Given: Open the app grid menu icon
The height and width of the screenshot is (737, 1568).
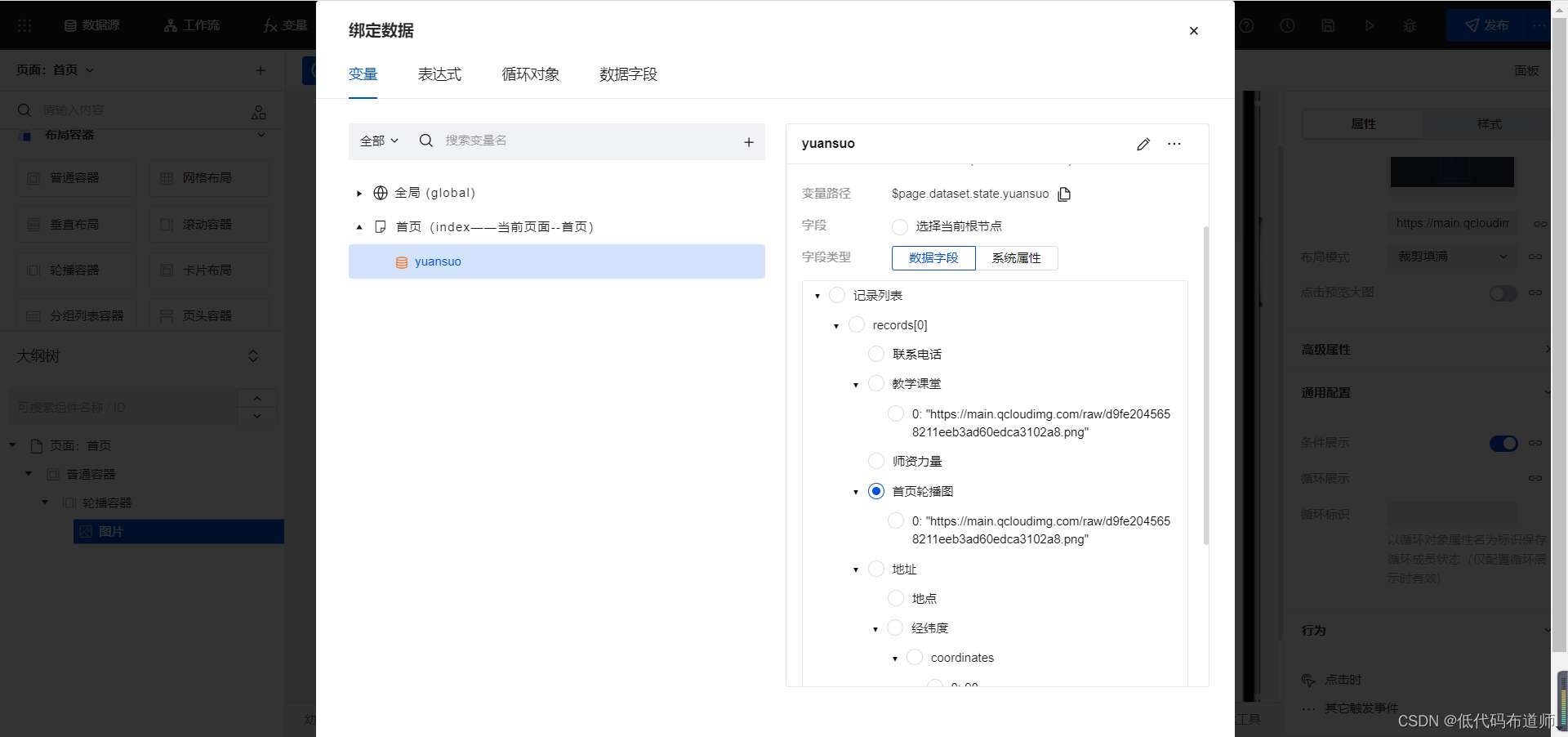Looking at the screenshot, I should [24, 25].
